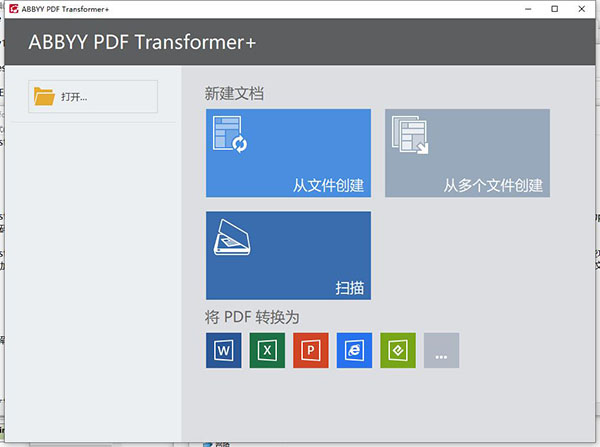Click the multi-document icon in 从多个文件创建 tile
This screenshot has height=447, width=600.
[410, 135]
